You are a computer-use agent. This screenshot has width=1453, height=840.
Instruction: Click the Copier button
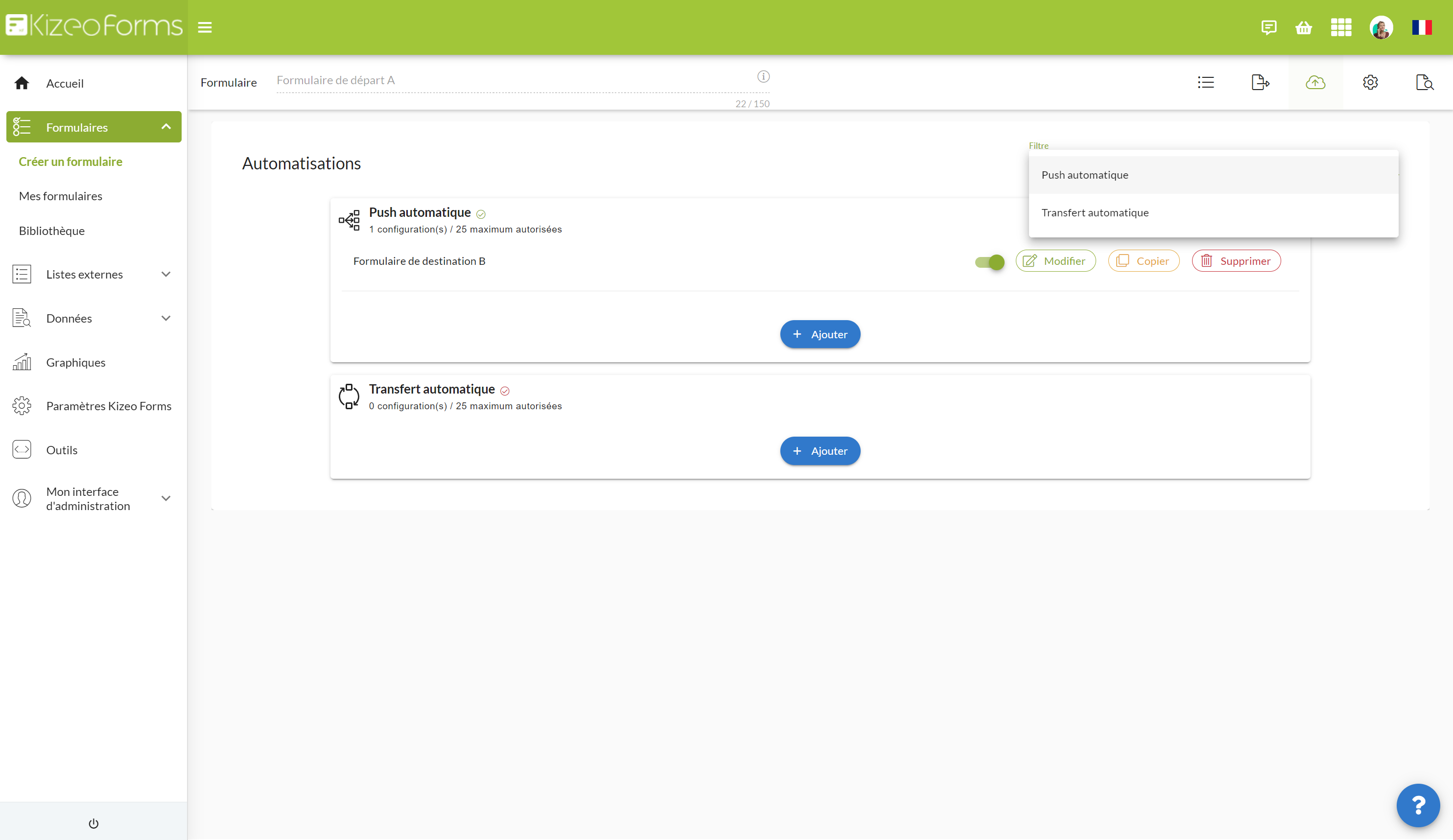click(1144, 260)
